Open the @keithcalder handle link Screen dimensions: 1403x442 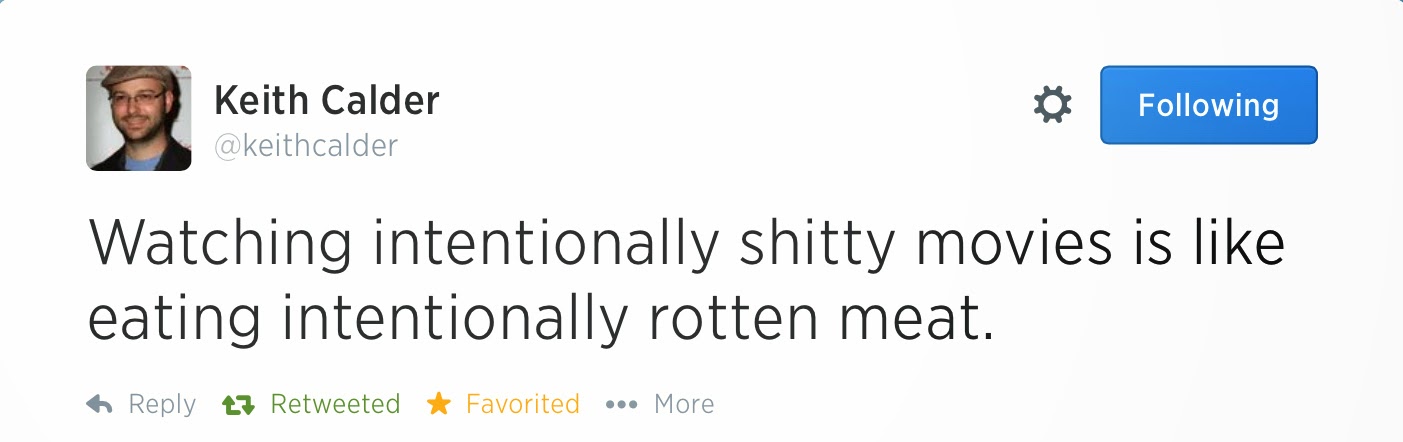pos(305,146)
